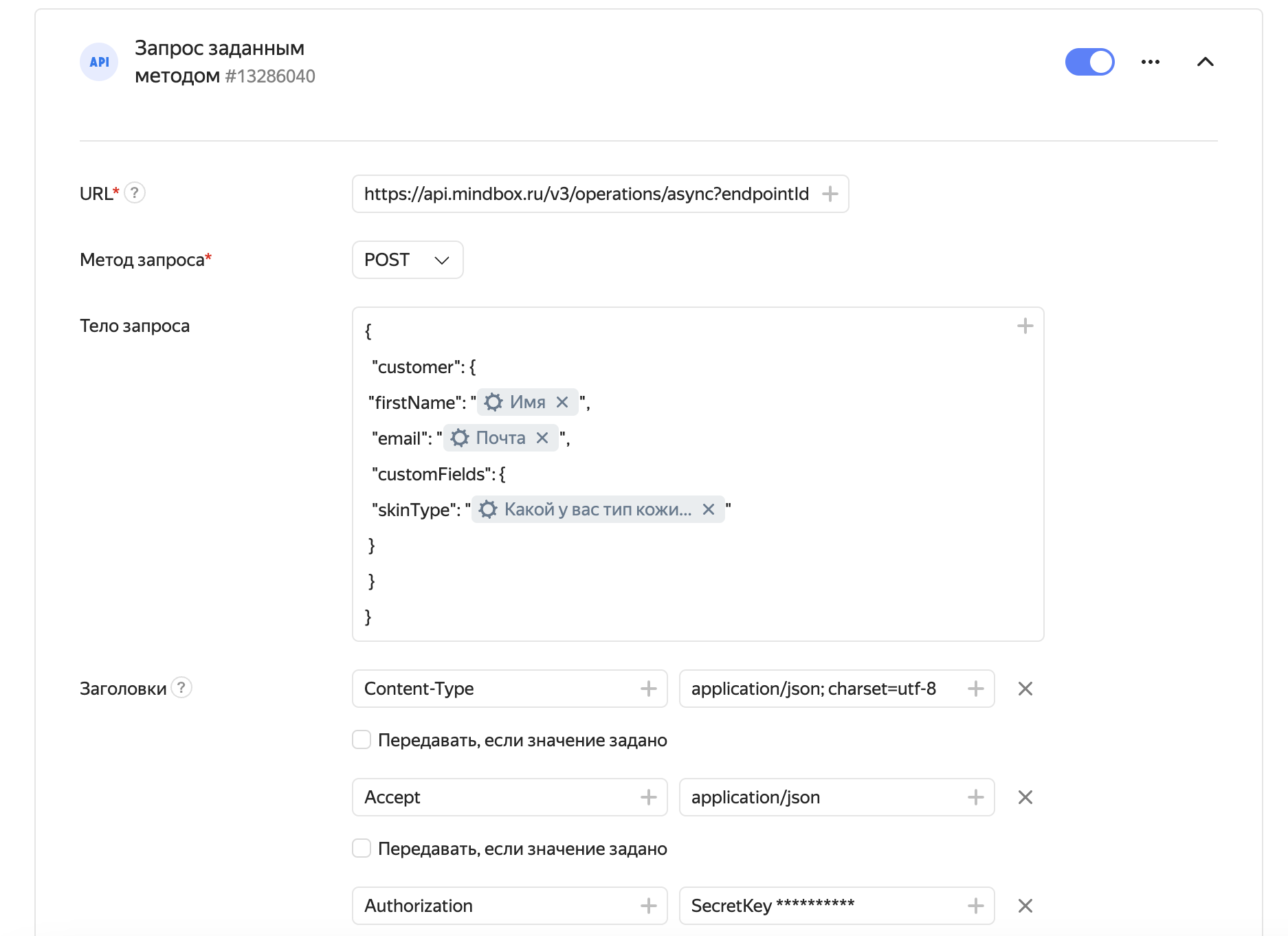Click the "customFields" line in body
This screenshot has height=936, width=1288.
pos(438,474)
